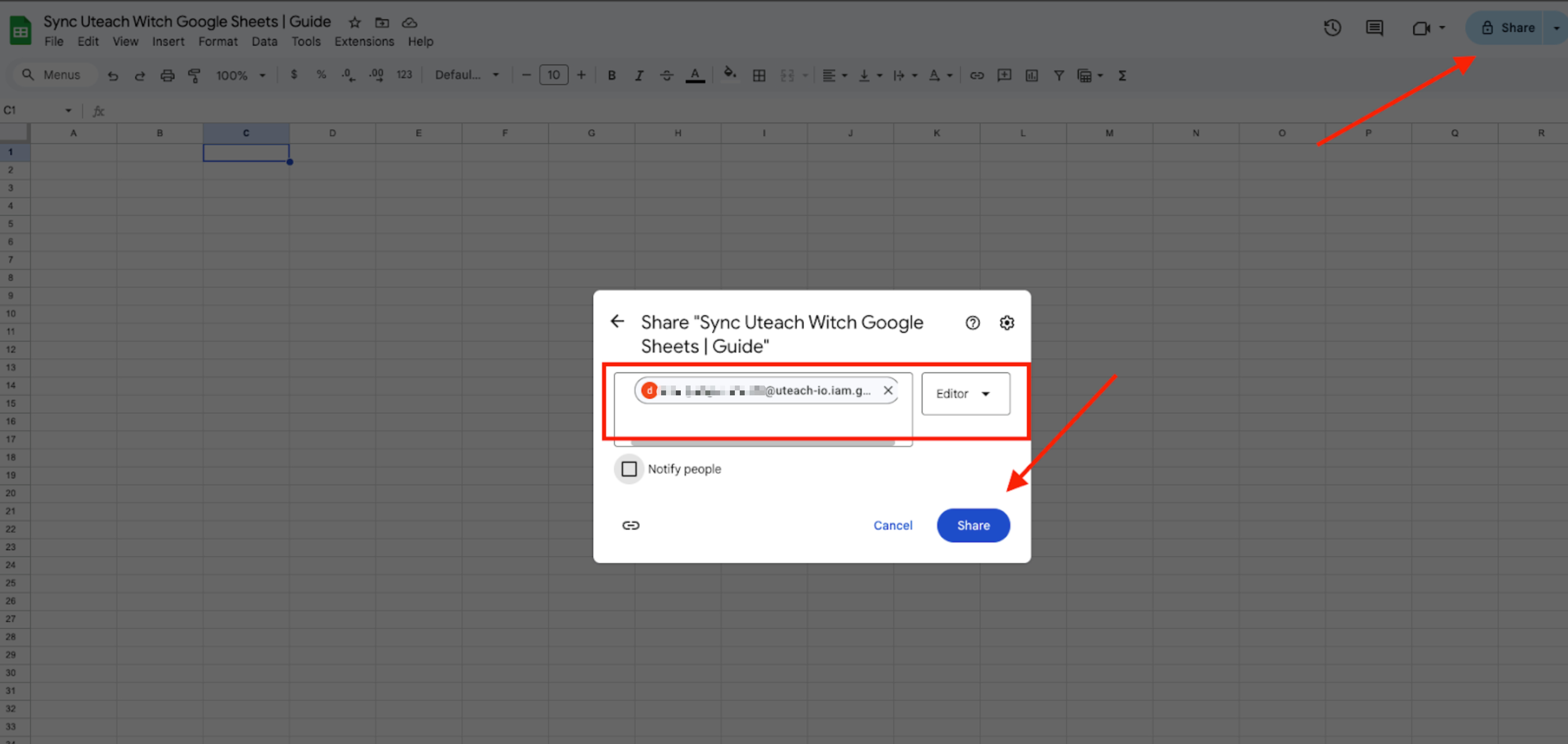Image resolution: width=1568 pixels, height=744 pixels.
Task: Open the Tools menu
Action: click(x=306, y=41)
